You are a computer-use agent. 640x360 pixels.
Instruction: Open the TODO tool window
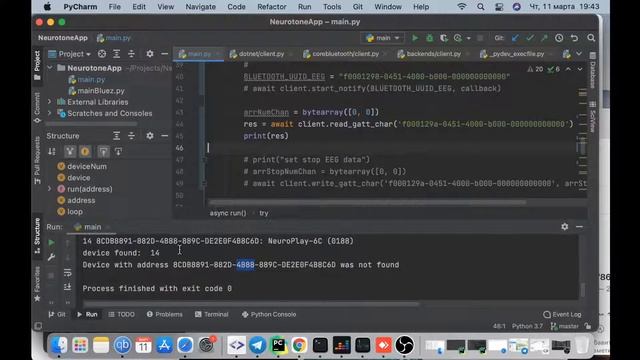(121, 314)
